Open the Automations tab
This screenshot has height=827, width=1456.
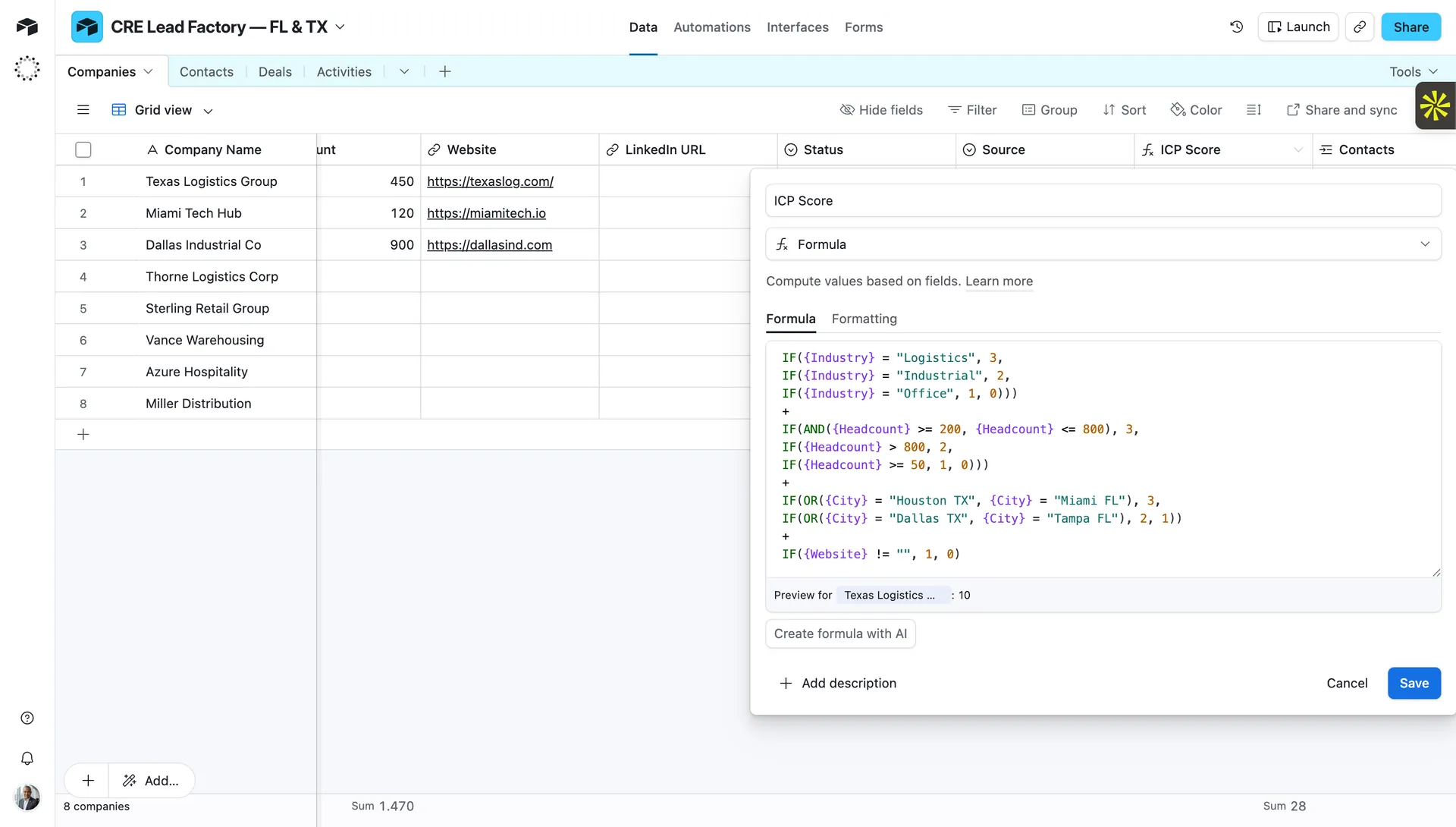pyautogui.click(x=711, y=27)
